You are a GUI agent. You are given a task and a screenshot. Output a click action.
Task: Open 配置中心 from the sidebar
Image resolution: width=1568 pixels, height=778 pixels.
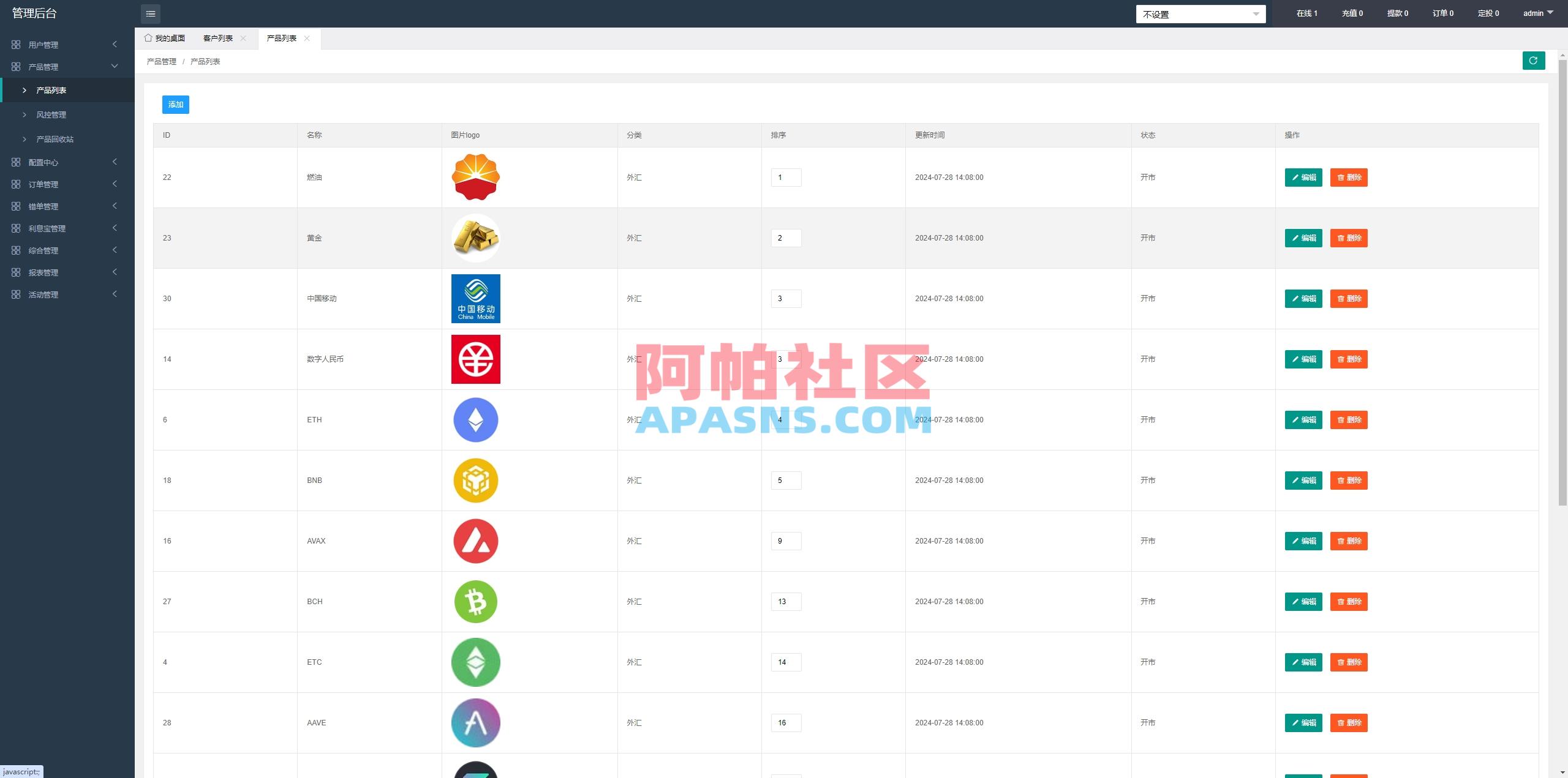43,162
